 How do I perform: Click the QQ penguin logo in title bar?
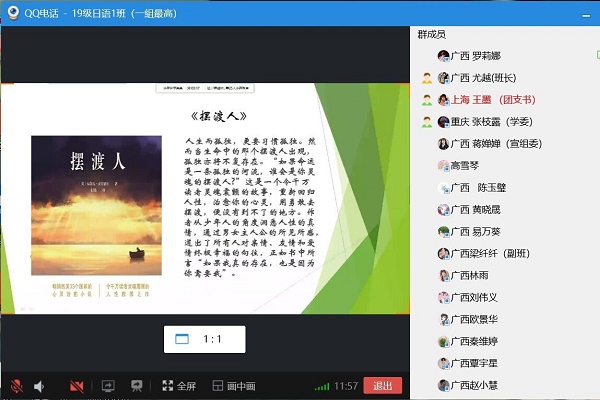coord(13,13)
